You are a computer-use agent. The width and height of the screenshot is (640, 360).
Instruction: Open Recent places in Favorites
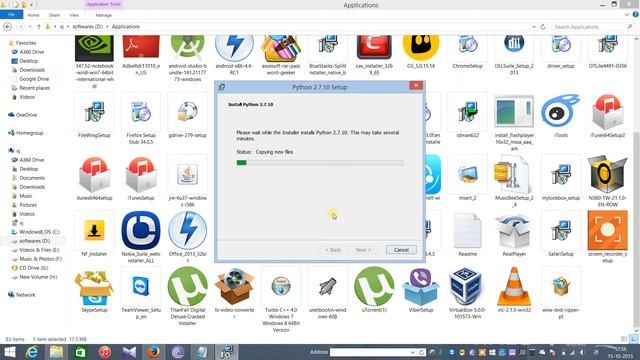(x=35, y=88)
